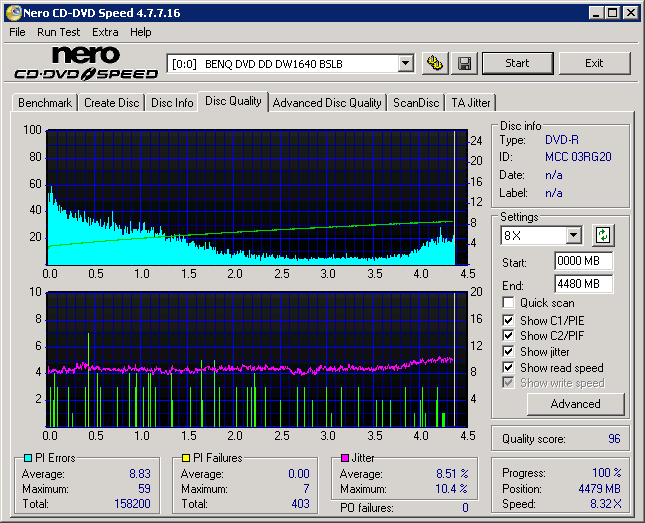Switch to the Benchmark tab

45,103
